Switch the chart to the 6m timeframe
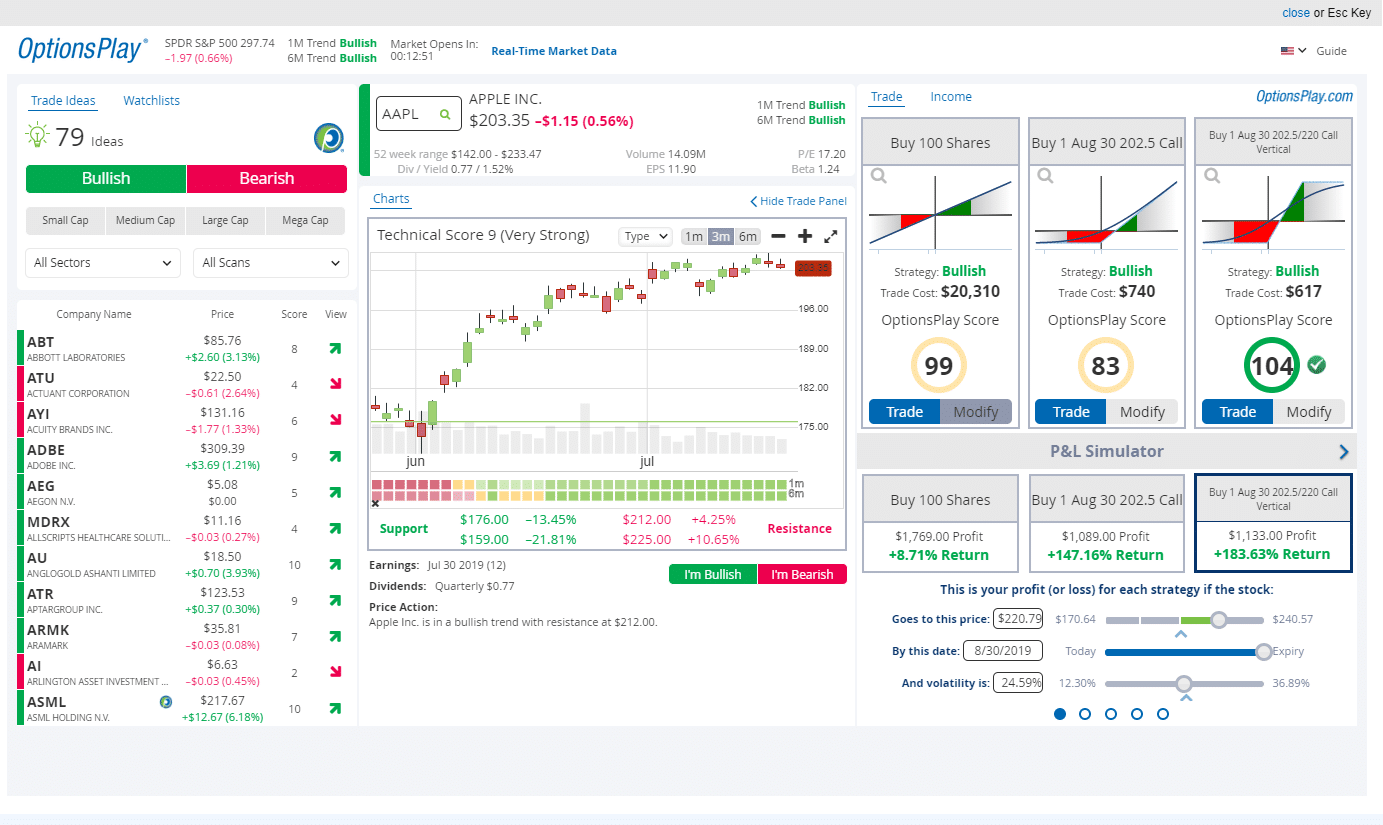This screenshot has width=1383, height=825. [748, 237]
